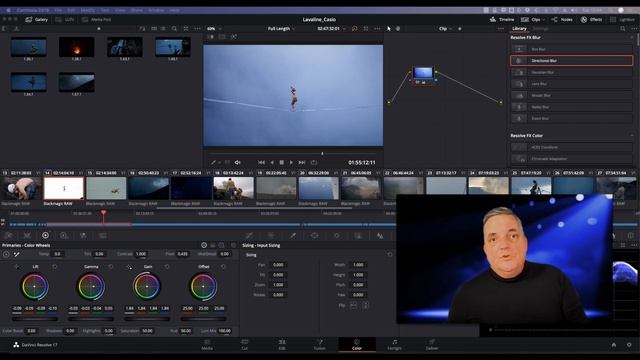Toggle the Timeline button in top toolbar
Screen dimensions: 640x360
[502, 20]
